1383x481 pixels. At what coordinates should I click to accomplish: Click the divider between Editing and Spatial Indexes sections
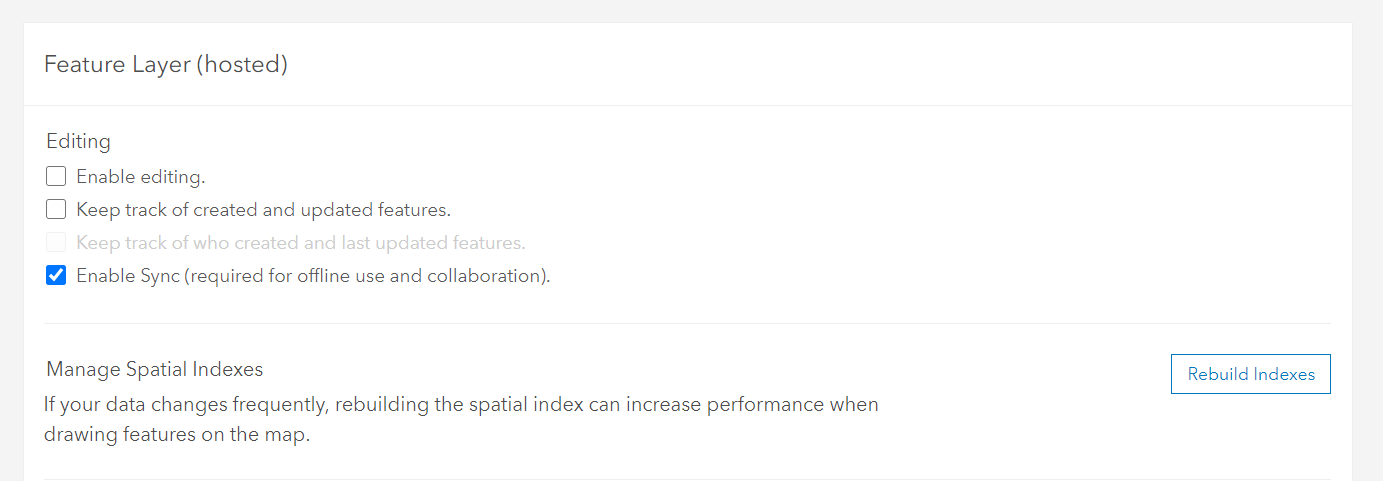click(688, 323)
